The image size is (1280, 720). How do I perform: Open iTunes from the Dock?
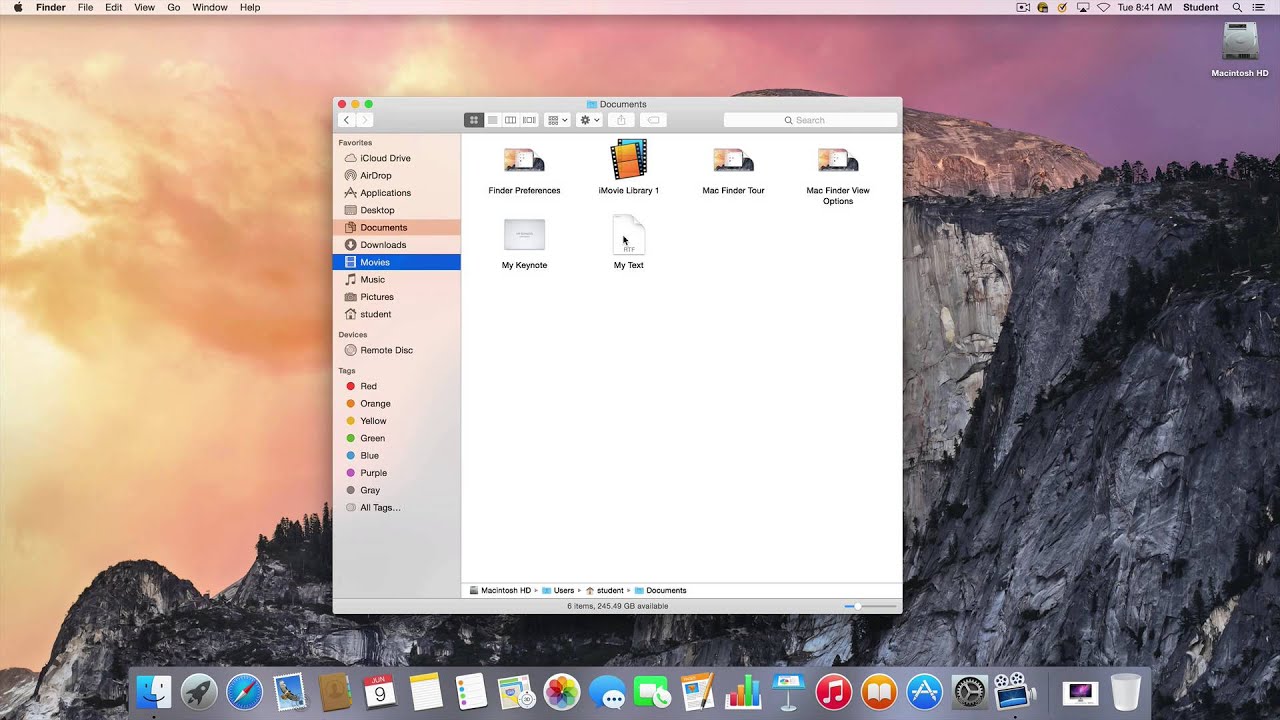tap(833, 691)
